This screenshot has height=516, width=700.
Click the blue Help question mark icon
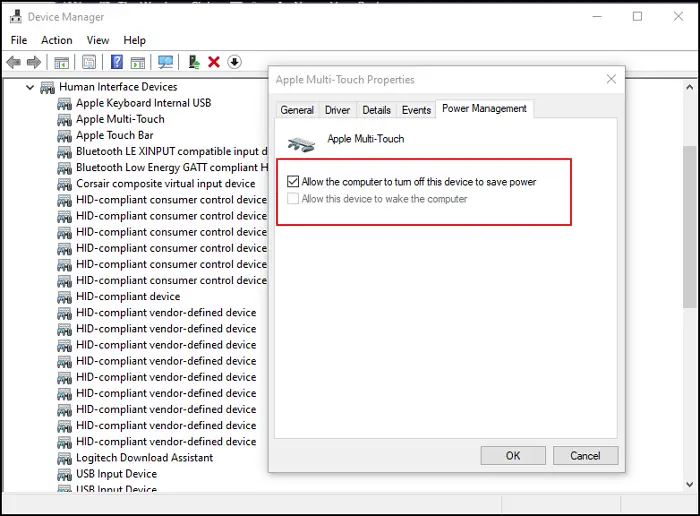(117, 62)
